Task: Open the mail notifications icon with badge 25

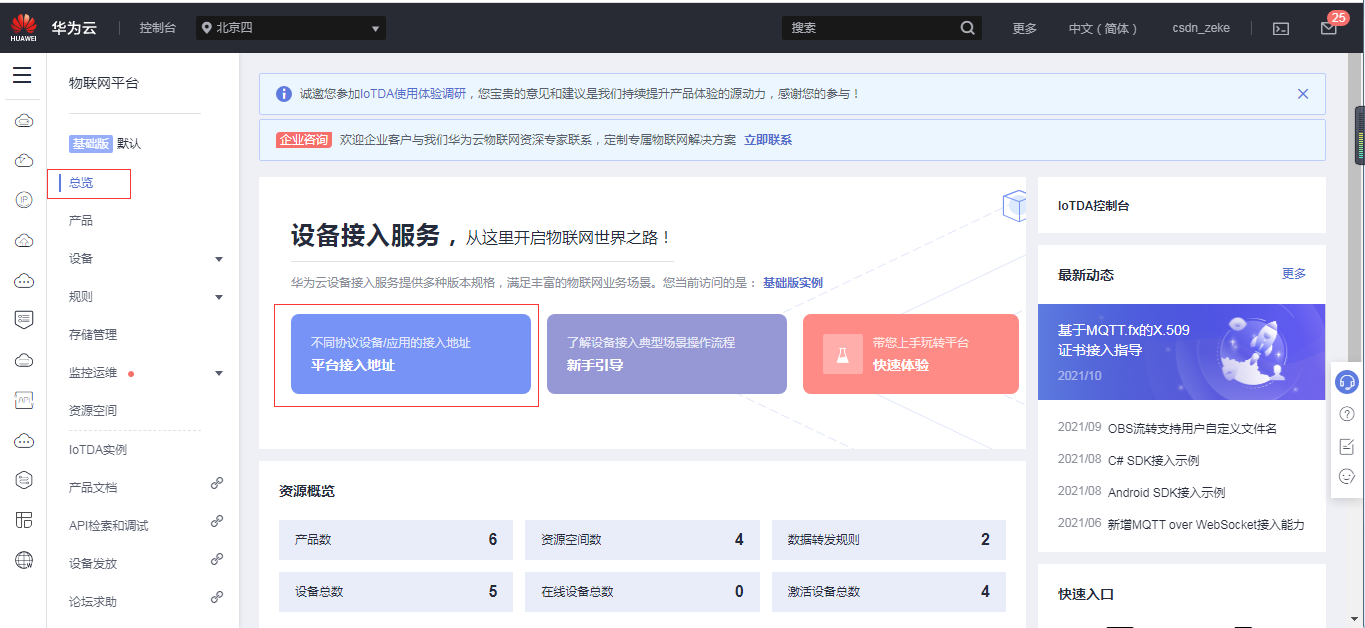Action: click(1329, 28)
